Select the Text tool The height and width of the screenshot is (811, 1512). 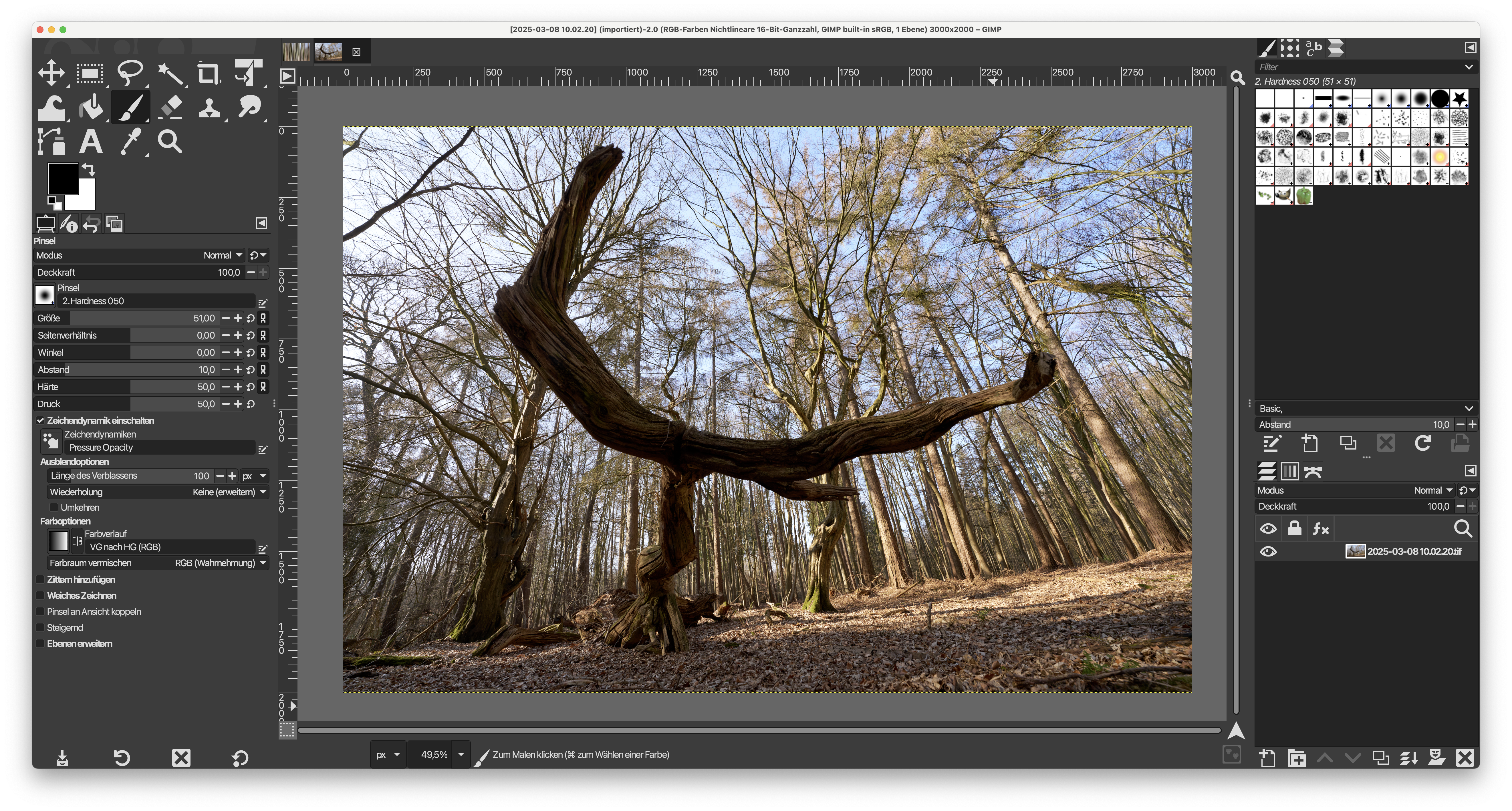pyautogui.click(x=90, y=142)
